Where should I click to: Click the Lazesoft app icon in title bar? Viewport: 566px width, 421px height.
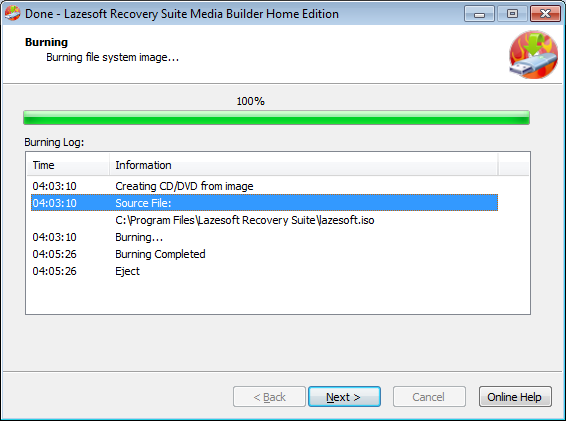tap(12, 13)
